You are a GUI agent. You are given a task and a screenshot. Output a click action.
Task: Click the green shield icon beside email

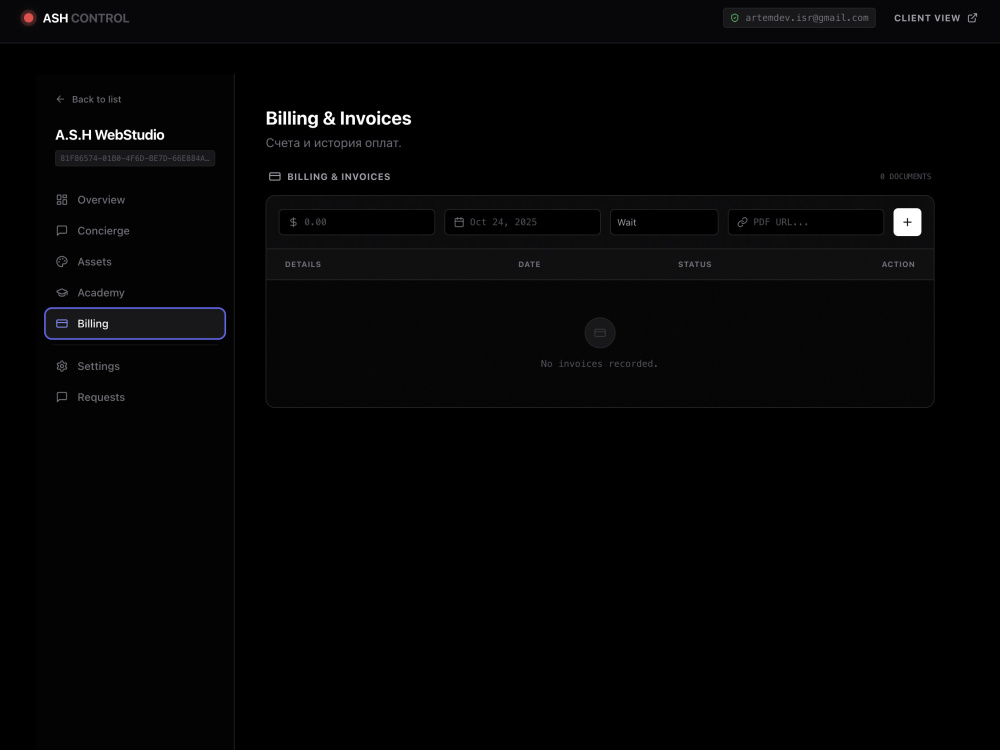[735, 18]
